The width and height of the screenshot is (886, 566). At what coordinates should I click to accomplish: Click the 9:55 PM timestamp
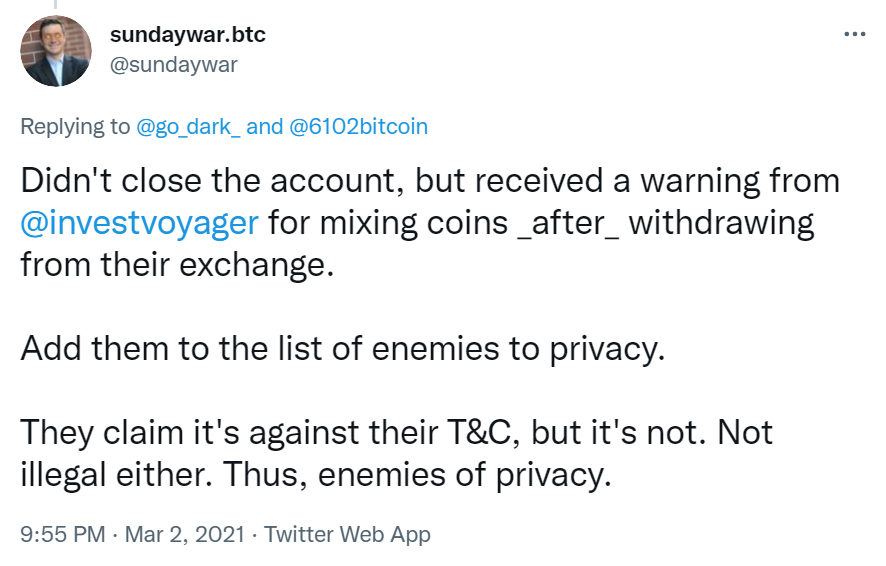62,534
